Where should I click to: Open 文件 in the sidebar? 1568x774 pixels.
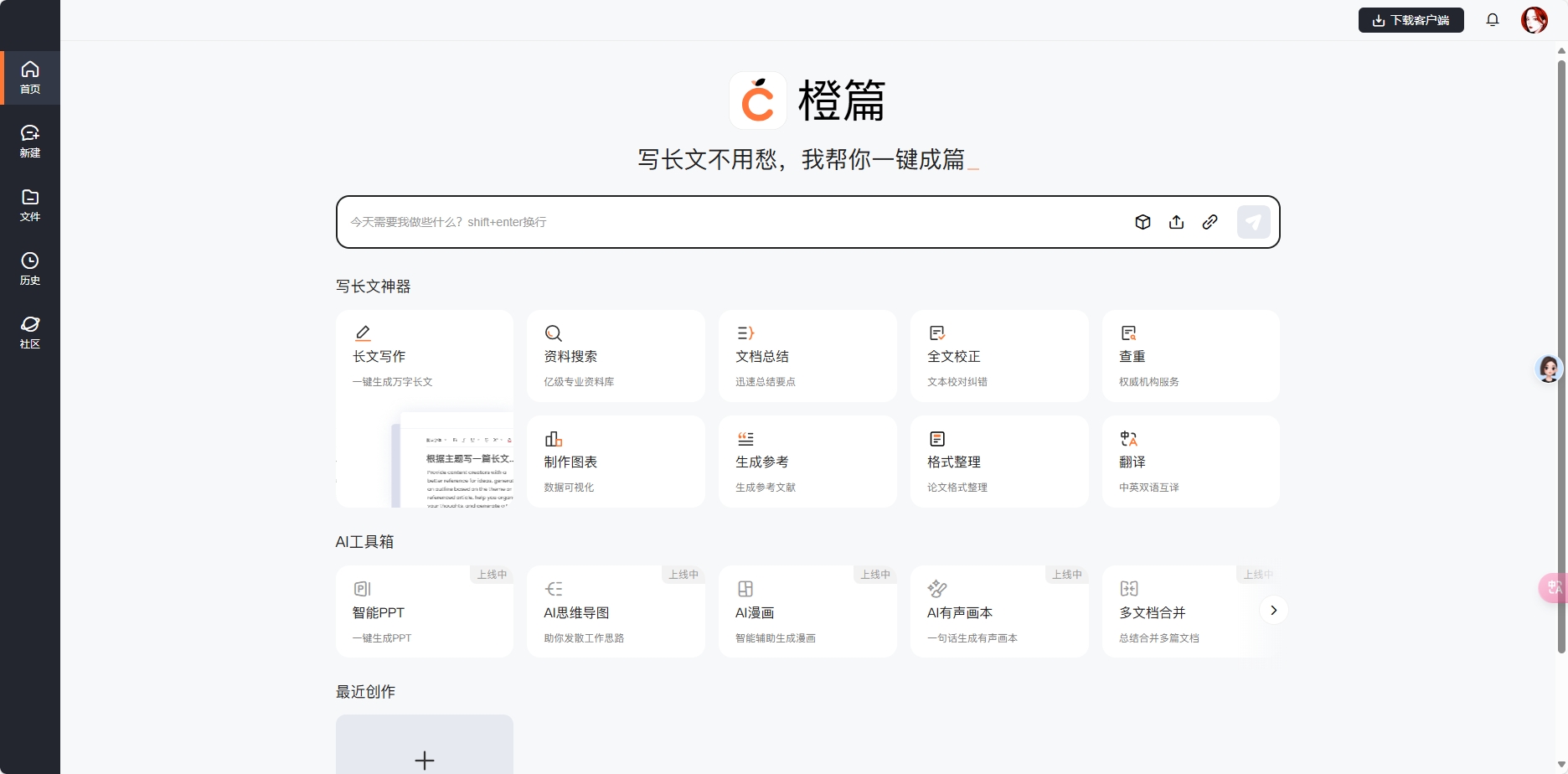[x=30, y=204]
